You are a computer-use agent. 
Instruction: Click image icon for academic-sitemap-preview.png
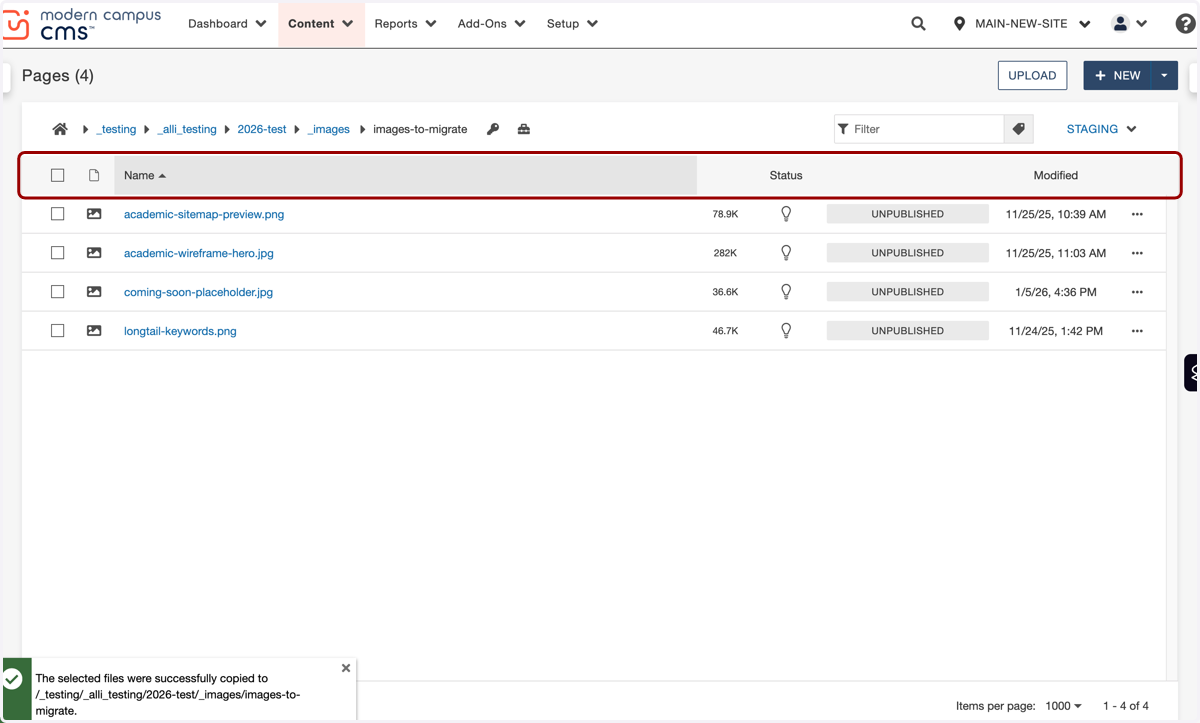pos(94,214)
